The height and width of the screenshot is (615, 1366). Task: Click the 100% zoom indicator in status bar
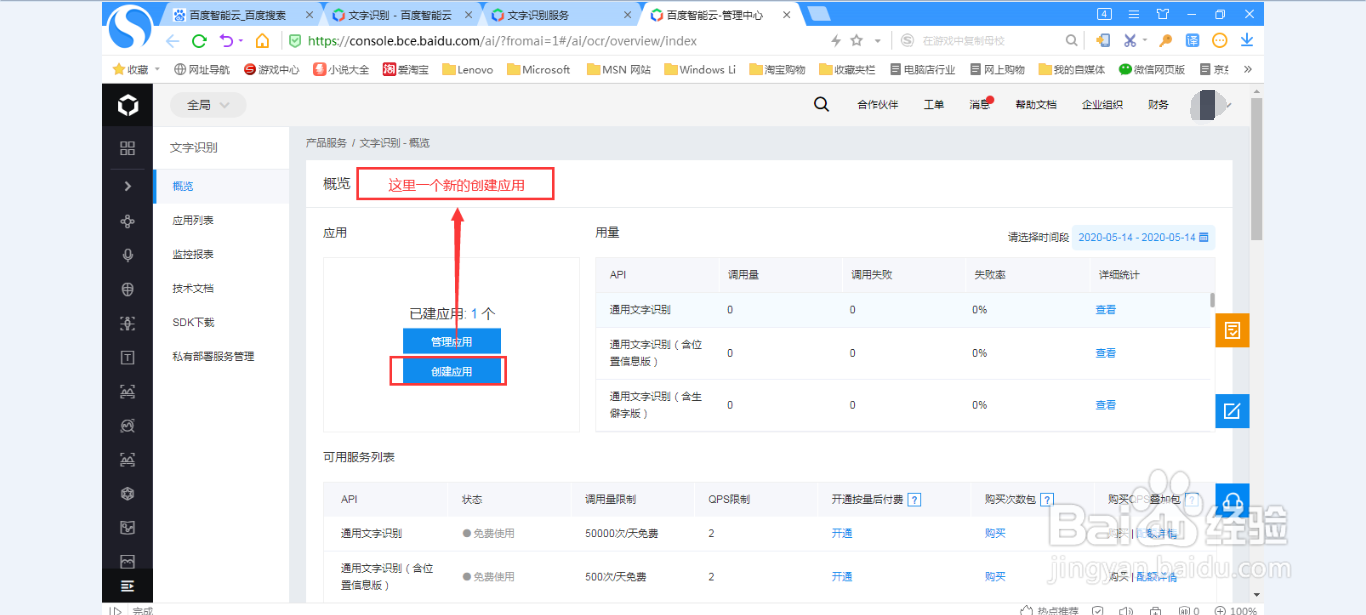(x=1236, y=610)
